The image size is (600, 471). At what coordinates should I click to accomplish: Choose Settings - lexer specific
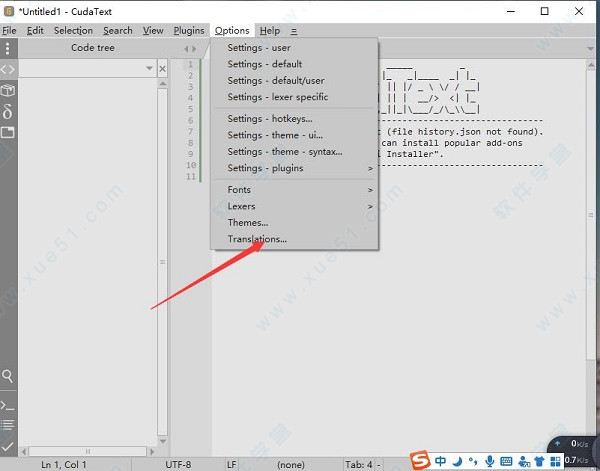tap(295, 97)
